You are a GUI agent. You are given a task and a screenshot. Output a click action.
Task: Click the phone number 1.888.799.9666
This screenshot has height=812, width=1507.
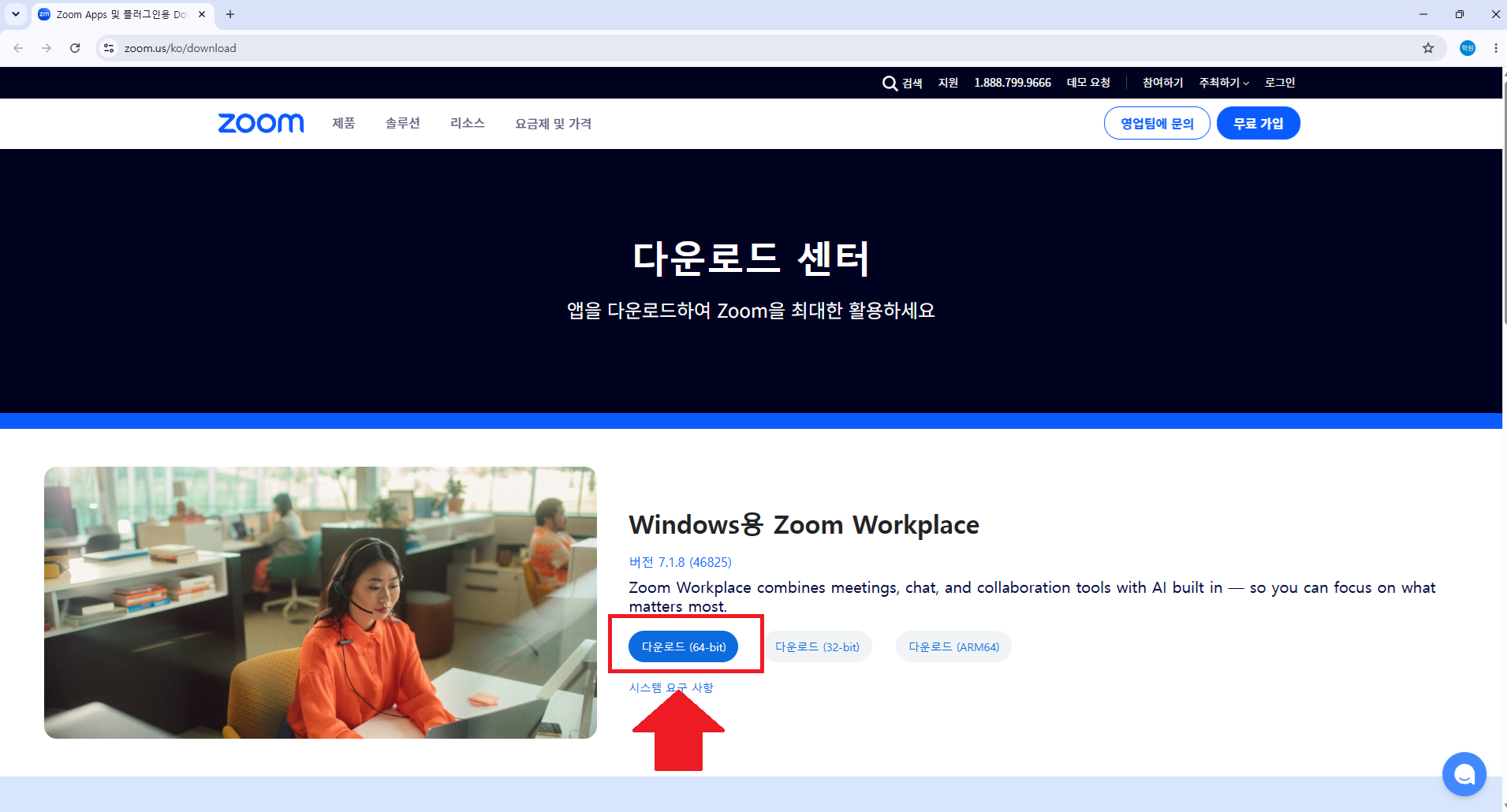point(1013,83)
